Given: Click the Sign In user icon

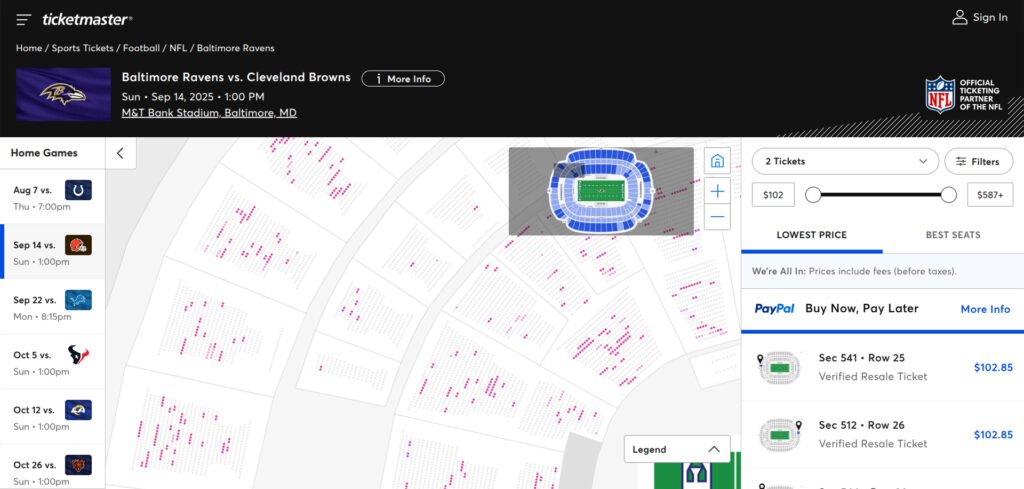Looking at the screenshot, I should [x=960, y=17].
